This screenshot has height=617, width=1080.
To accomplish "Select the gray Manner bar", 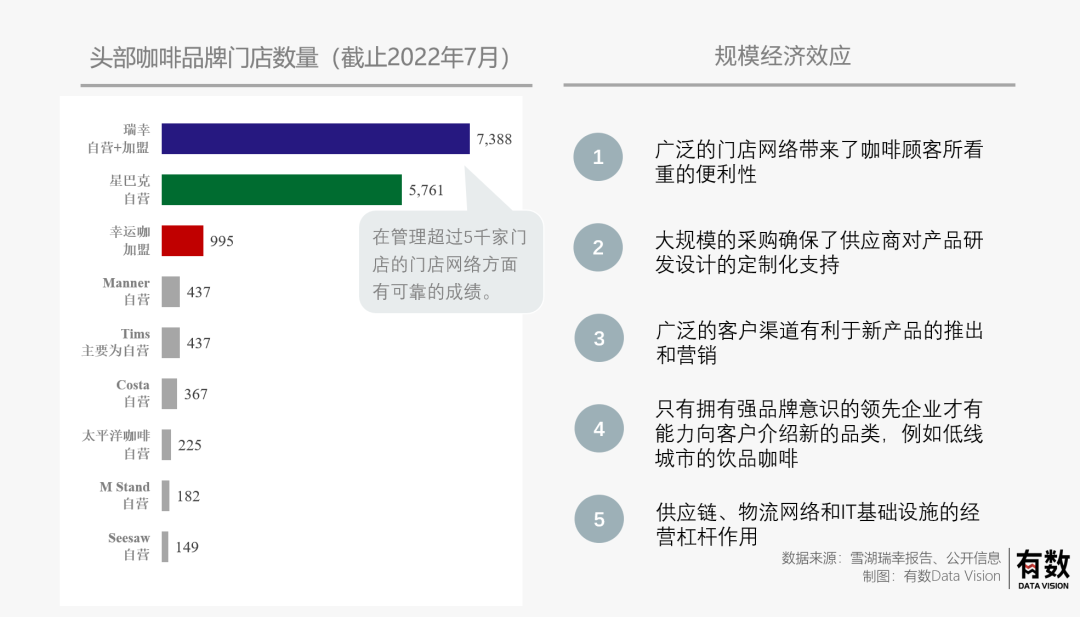I will [x=171, y=292].
